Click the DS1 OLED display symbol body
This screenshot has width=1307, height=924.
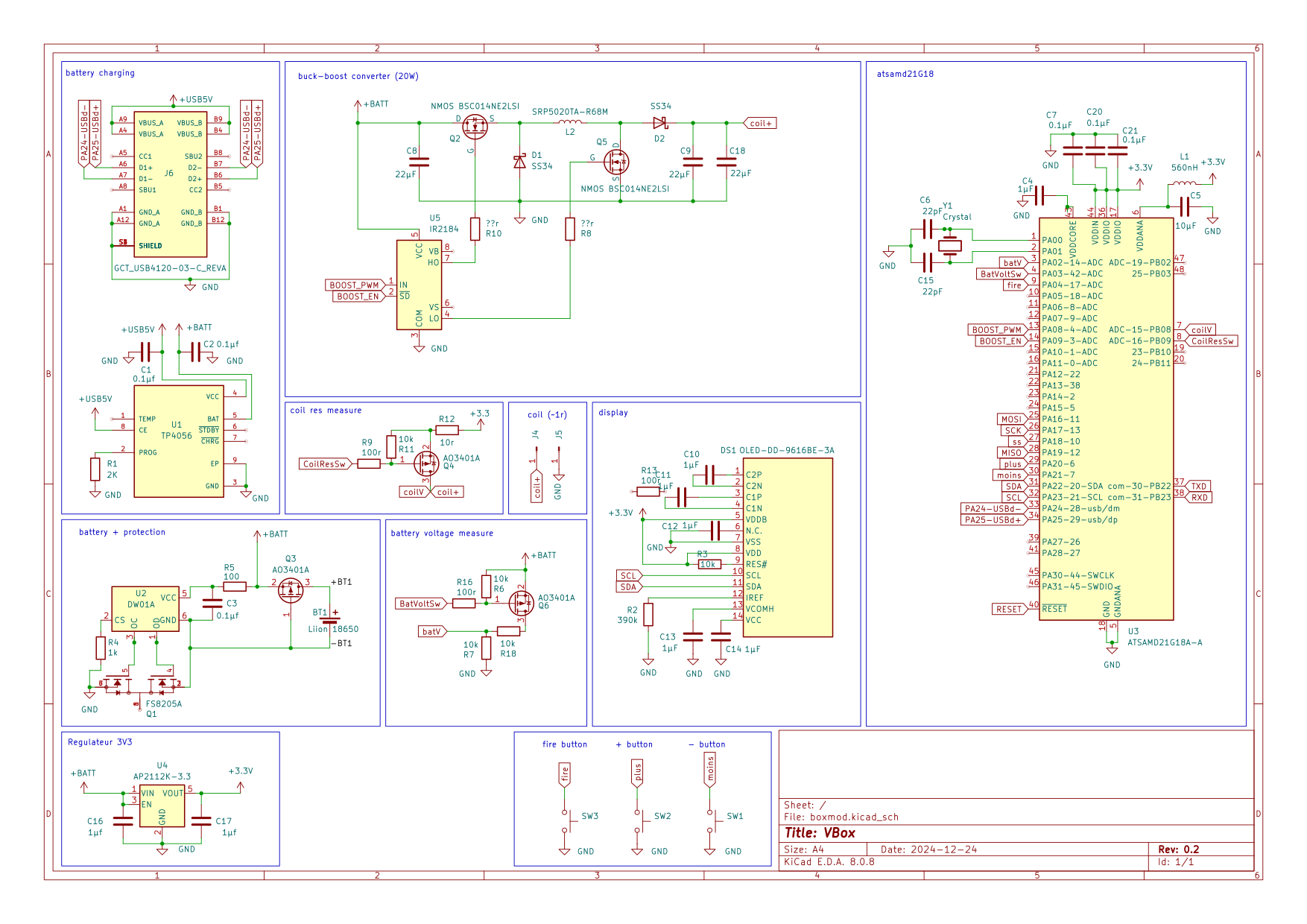coord(788,548)
